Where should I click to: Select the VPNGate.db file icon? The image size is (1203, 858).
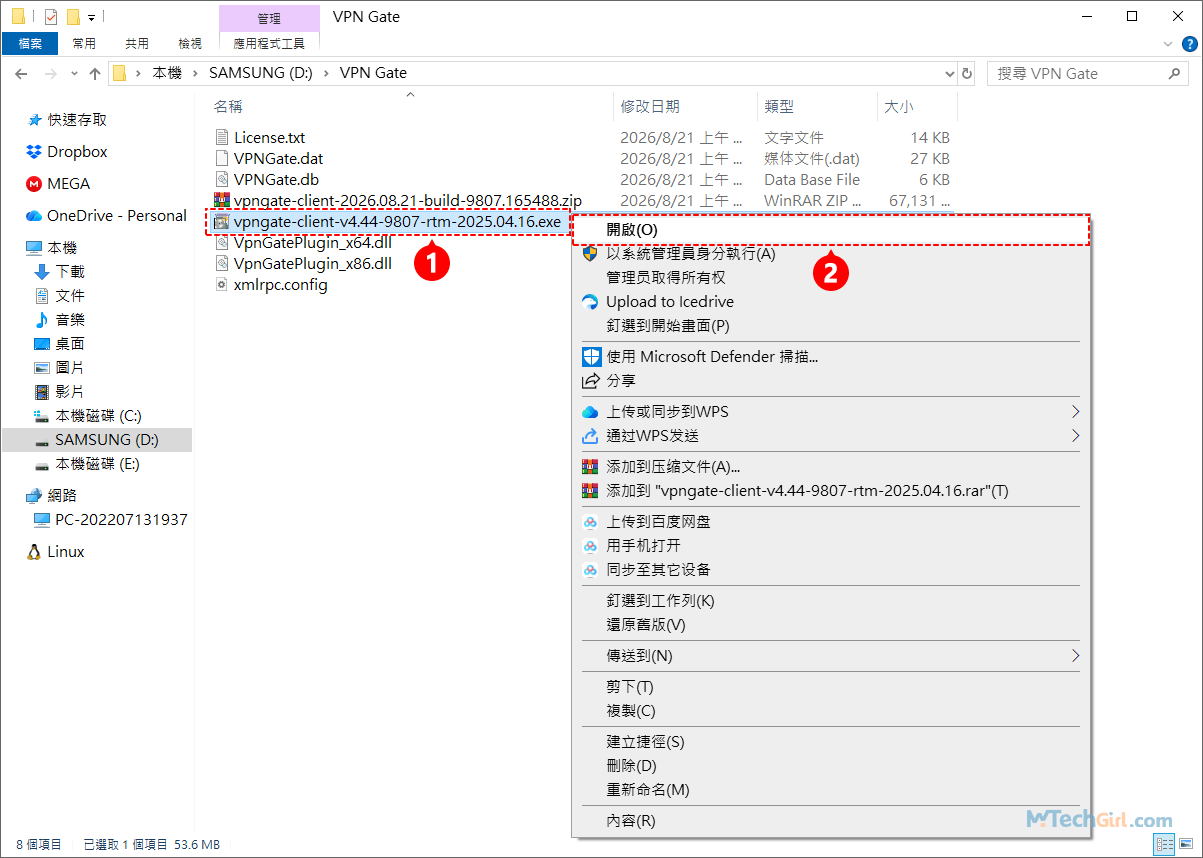point(222,179)
